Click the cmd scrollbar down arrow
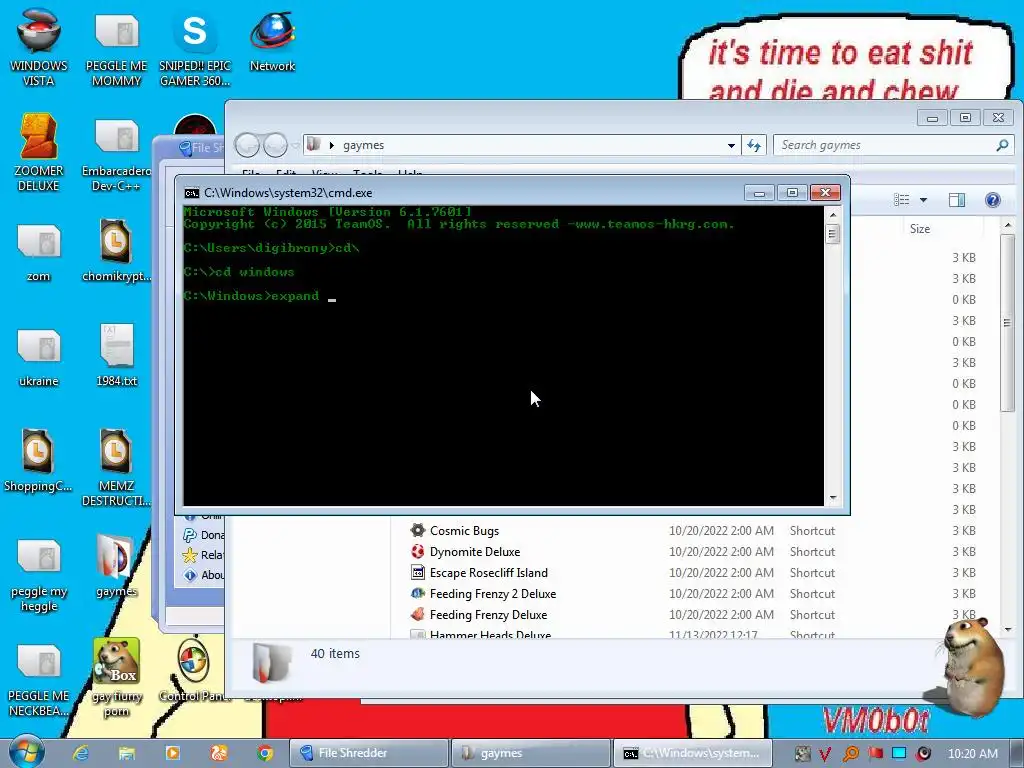Screen dimensions: 1024x768 (833, 498)
